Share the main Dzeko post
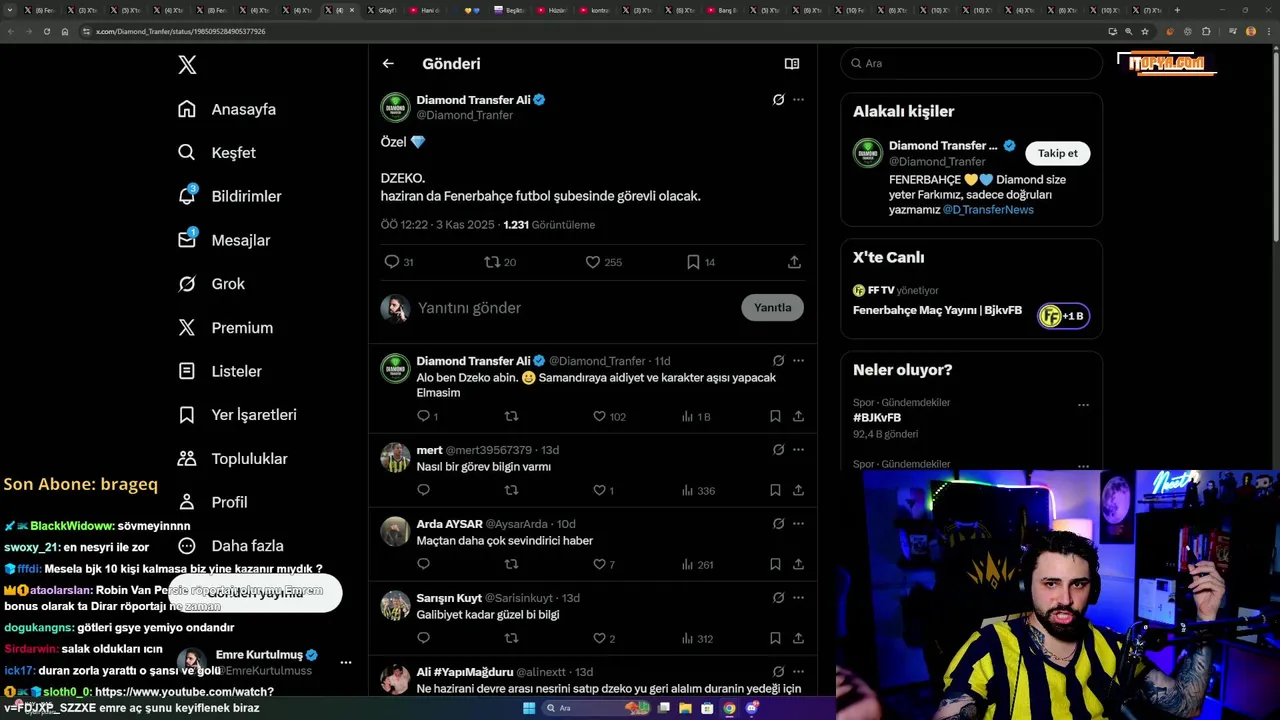This screenshot has height=720, width=1280. (x=794, y=262)
